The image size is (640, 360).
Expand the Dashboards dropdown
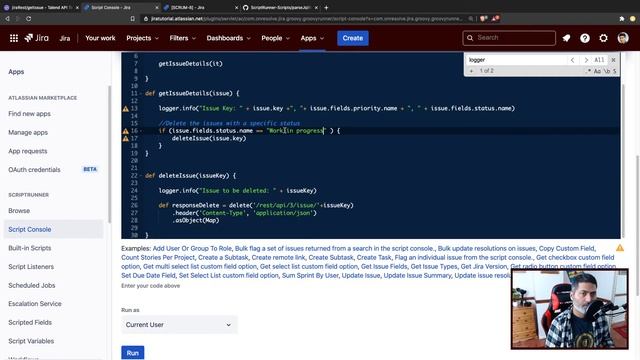228,38
